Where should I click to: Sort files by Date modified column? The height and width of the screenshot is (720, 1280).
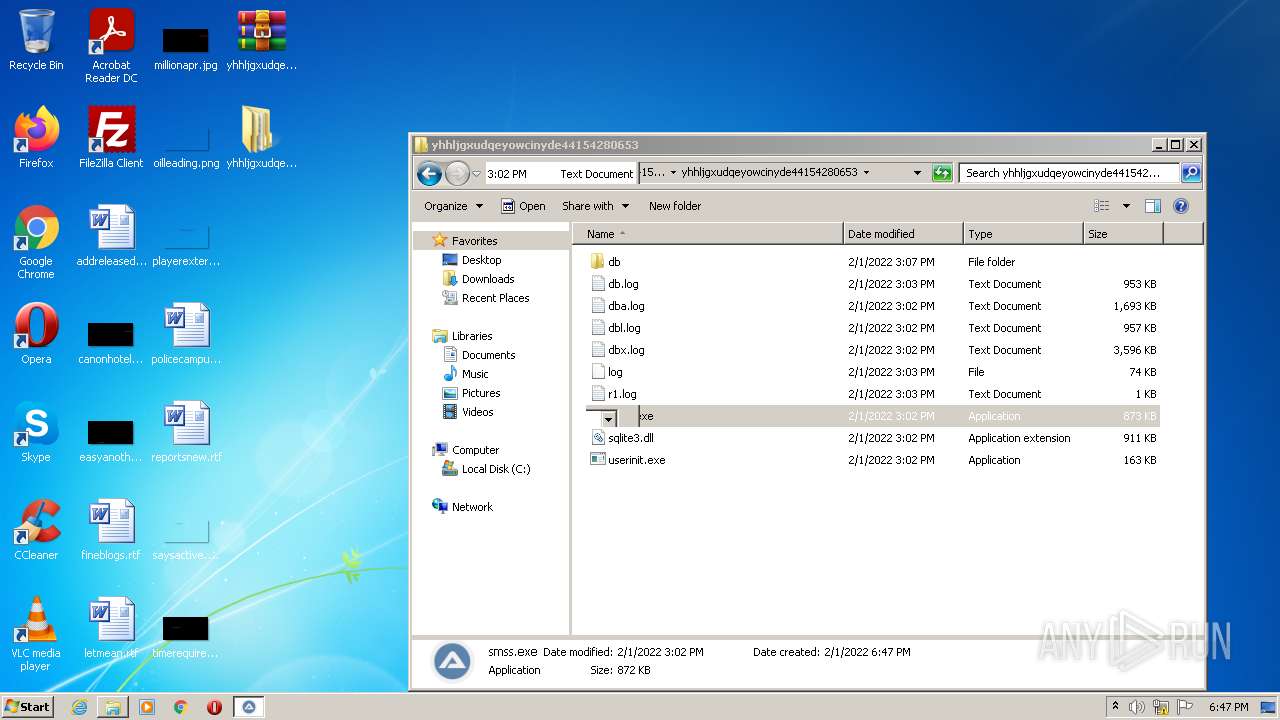tap(903, 234)
